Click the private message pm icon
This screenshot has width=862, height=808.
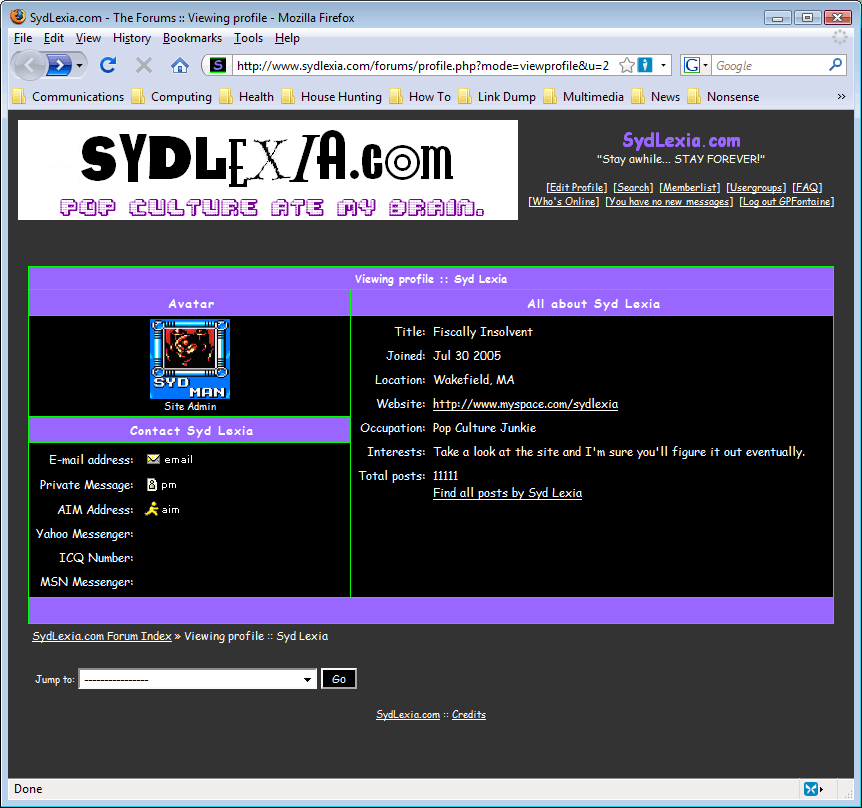click(152, 484)
